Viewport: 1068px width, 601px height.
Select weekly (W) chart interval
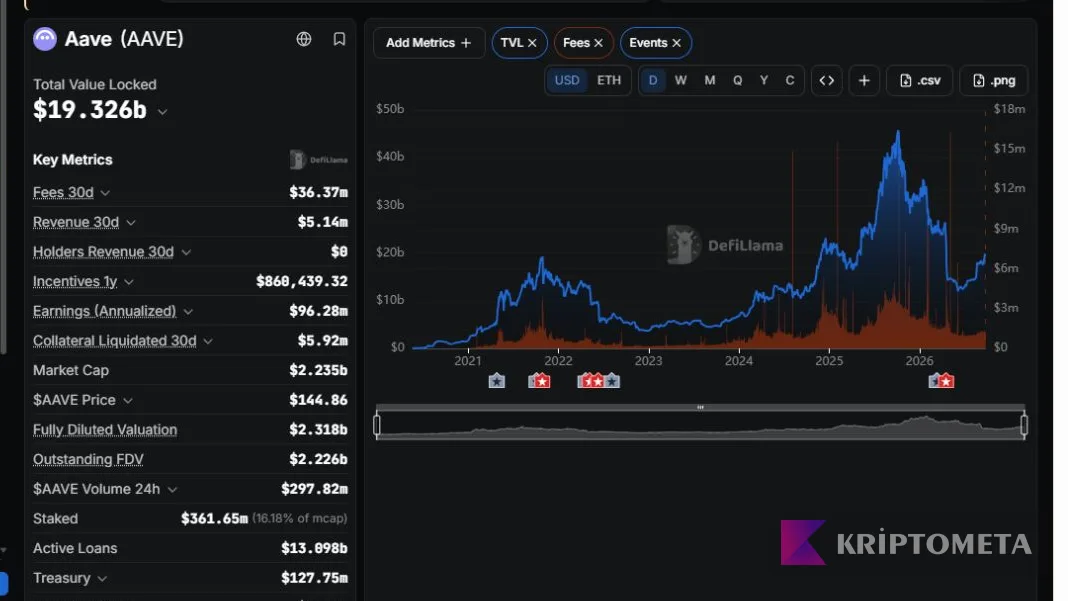pos(680,80)
